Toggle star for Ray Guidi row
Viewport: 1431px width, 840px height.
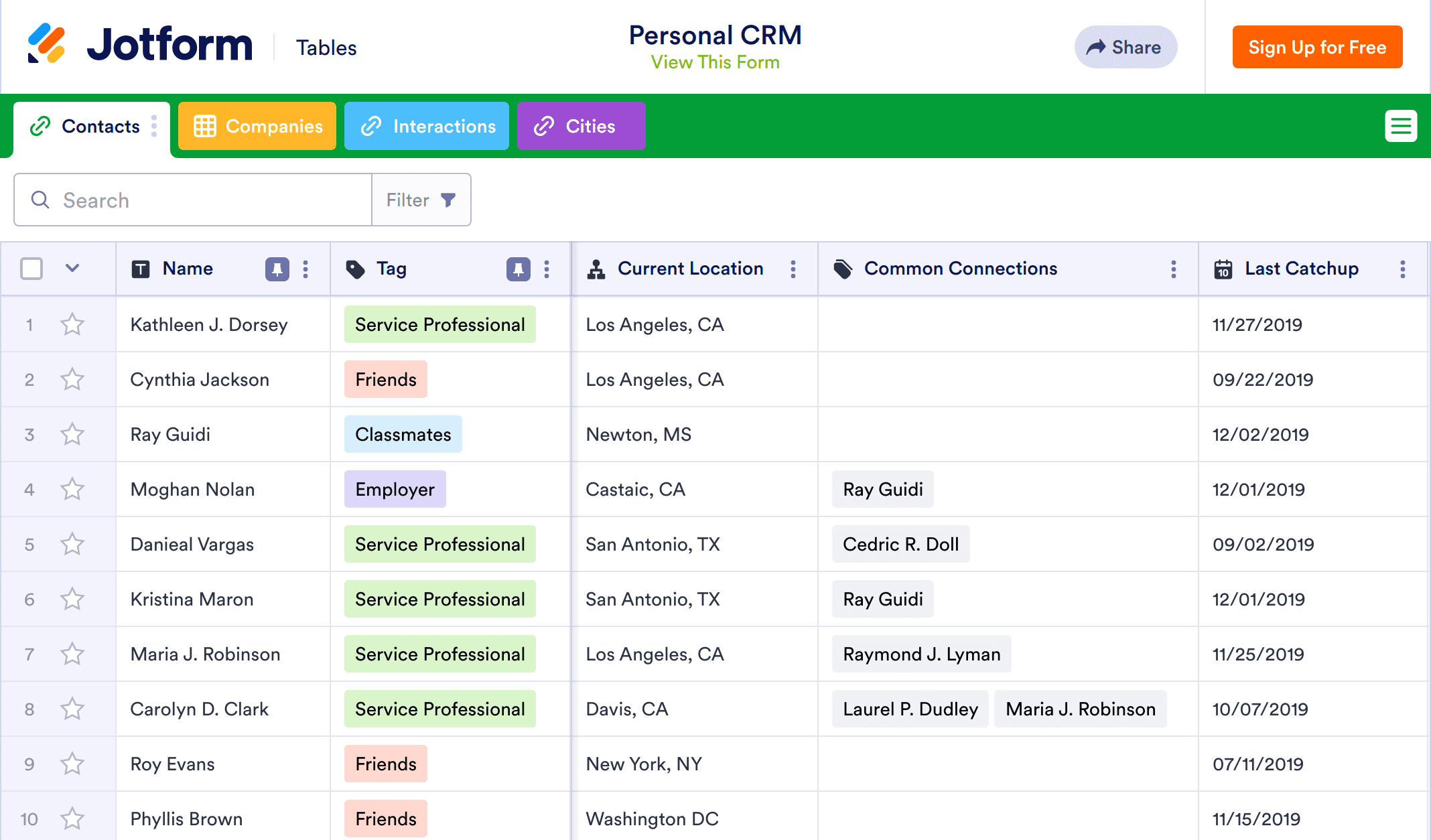coord(72,435)
